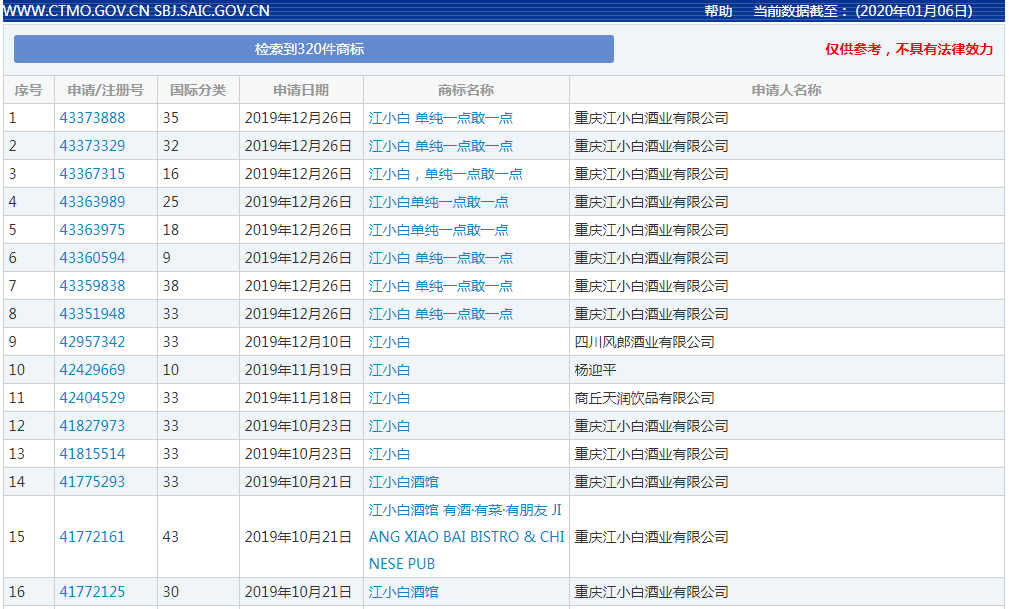Screen dimensions: 1009x609
Task: Open registration number 41772125
Action: (x=92, y=592)
